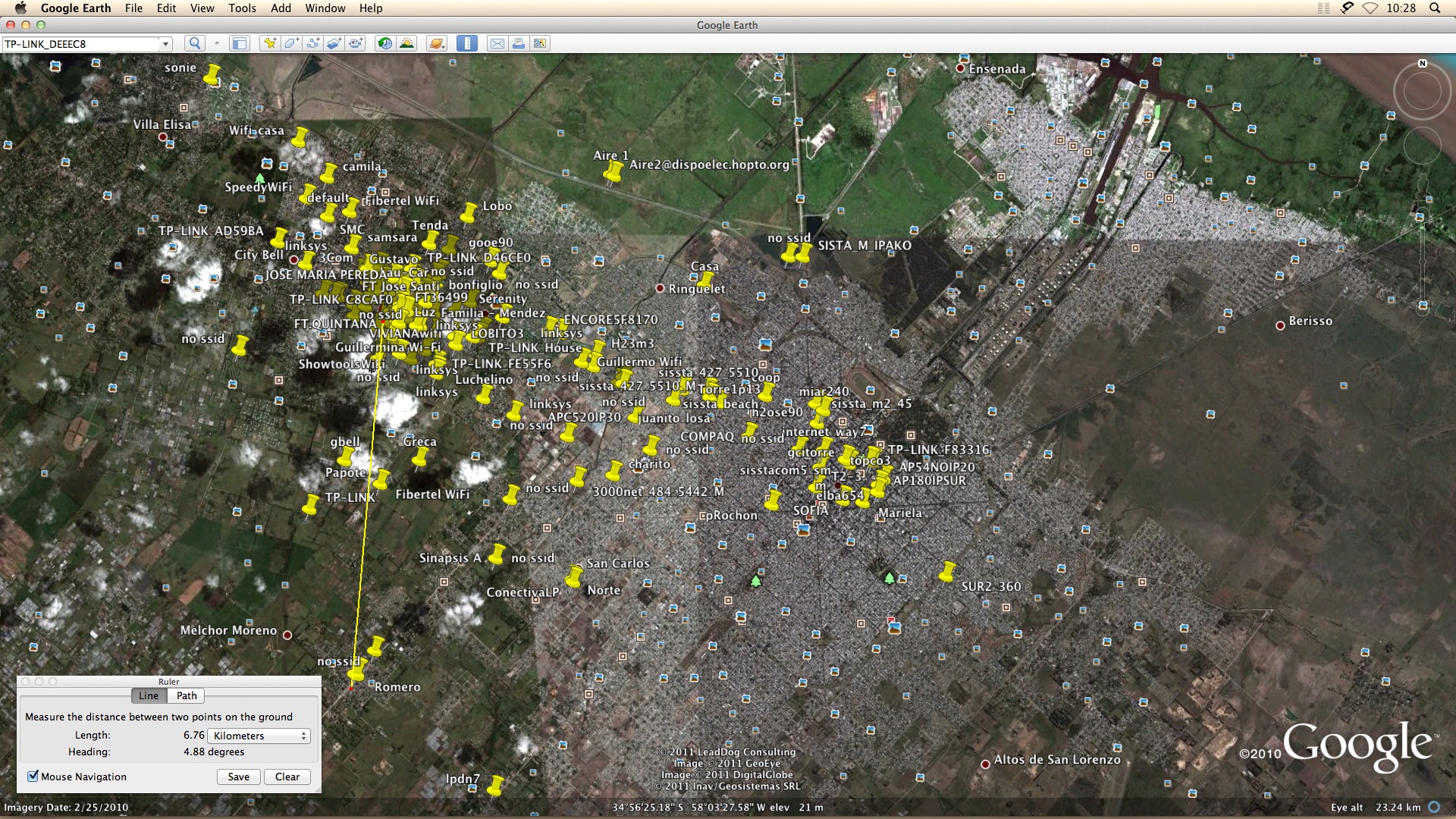1456x819 pixels.
Task: Switch to the Path tab in Ruler
Action: point(187,695)
